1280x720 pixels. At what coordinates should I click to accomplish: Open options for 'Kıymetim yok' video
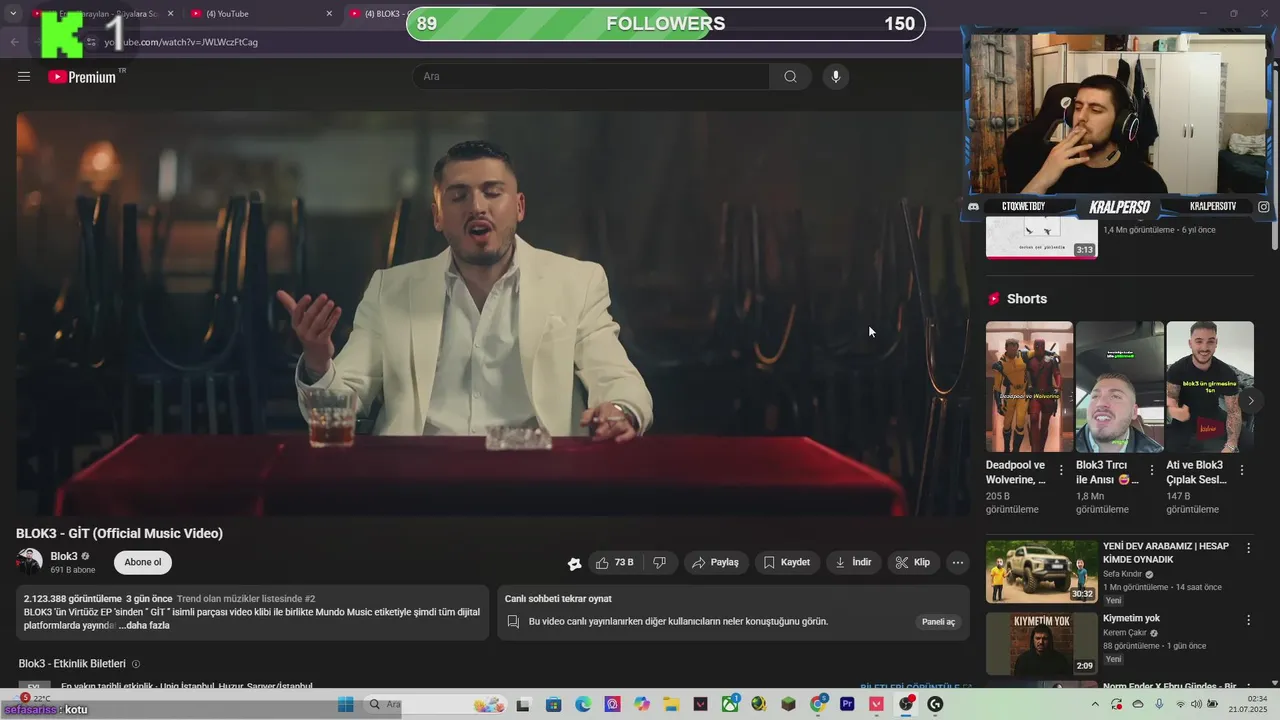[1248, 620]
